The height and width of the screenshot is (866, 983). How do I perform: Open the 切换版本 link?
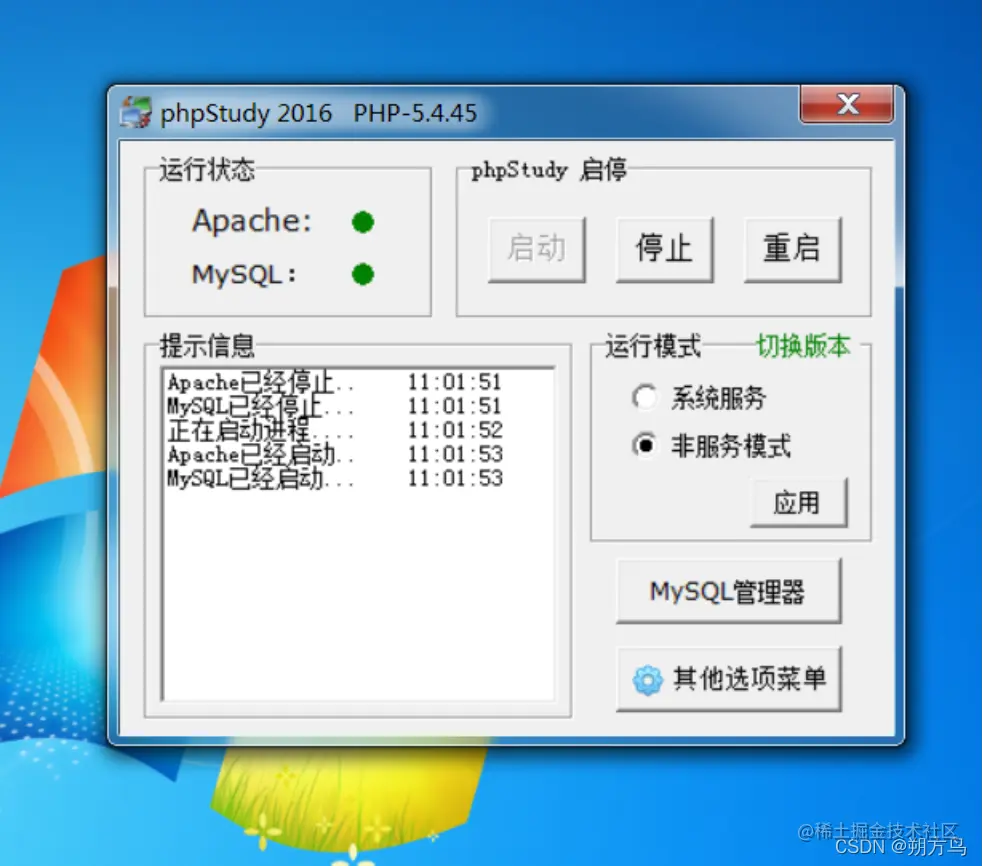click(803, 346)
